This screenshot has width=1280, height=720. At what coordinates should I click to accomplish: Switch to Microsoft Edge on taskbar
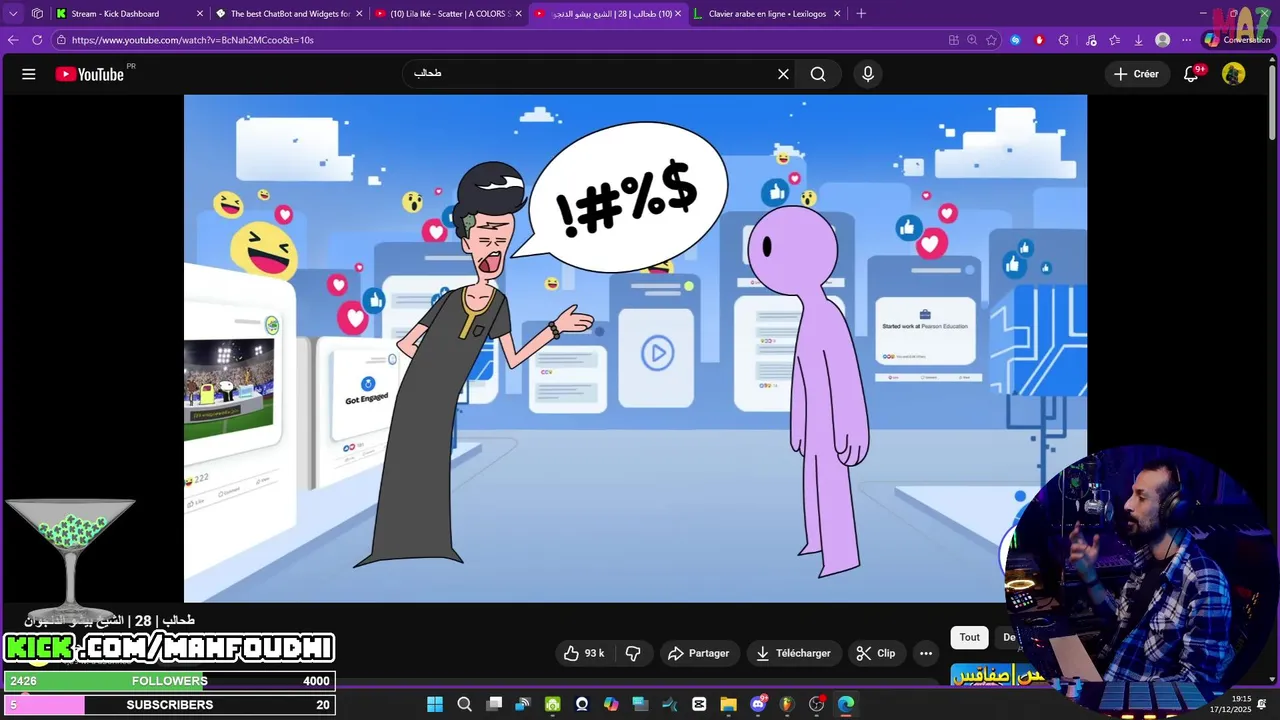[846, 704]
